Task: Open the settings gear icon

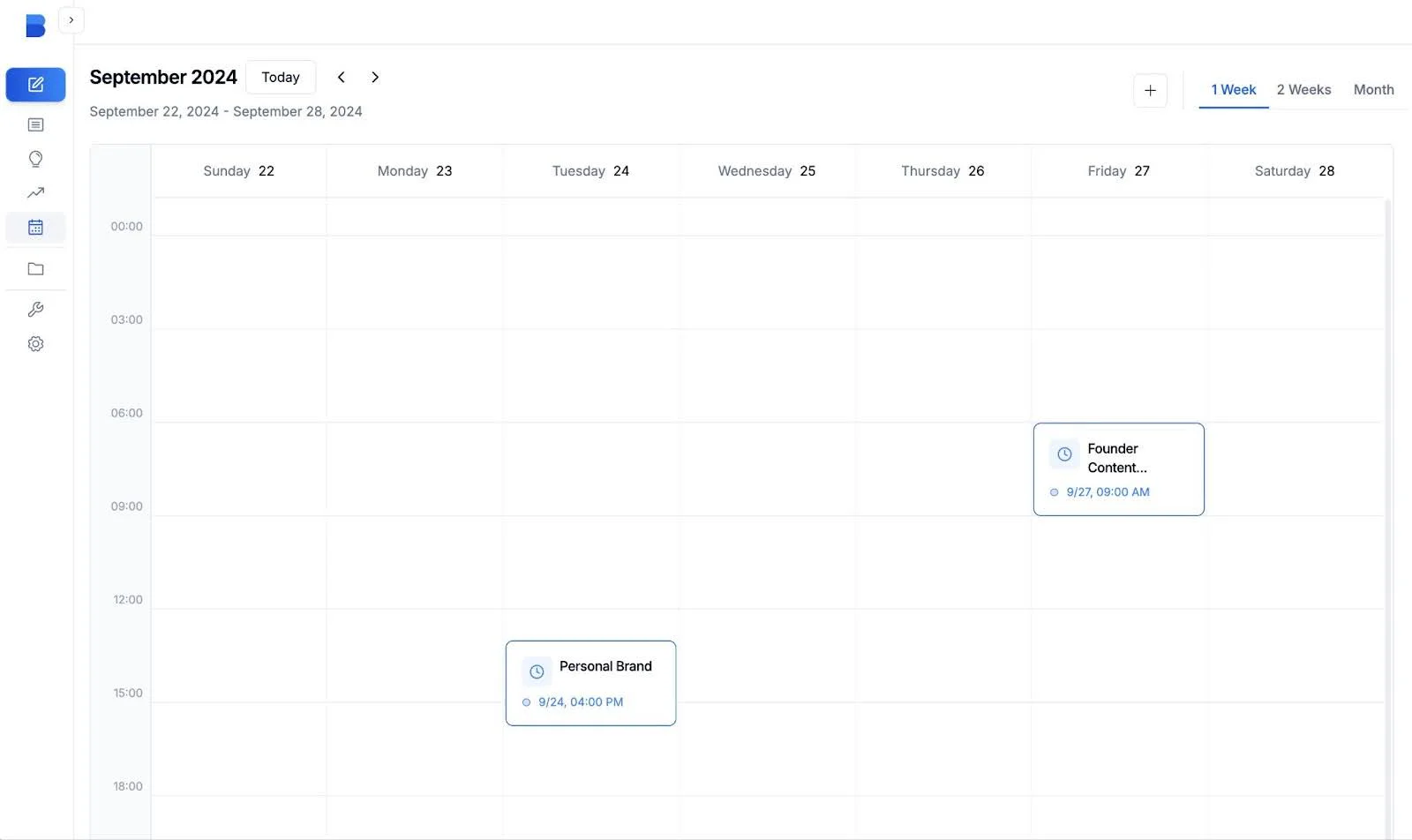Action: coord(35,343)
